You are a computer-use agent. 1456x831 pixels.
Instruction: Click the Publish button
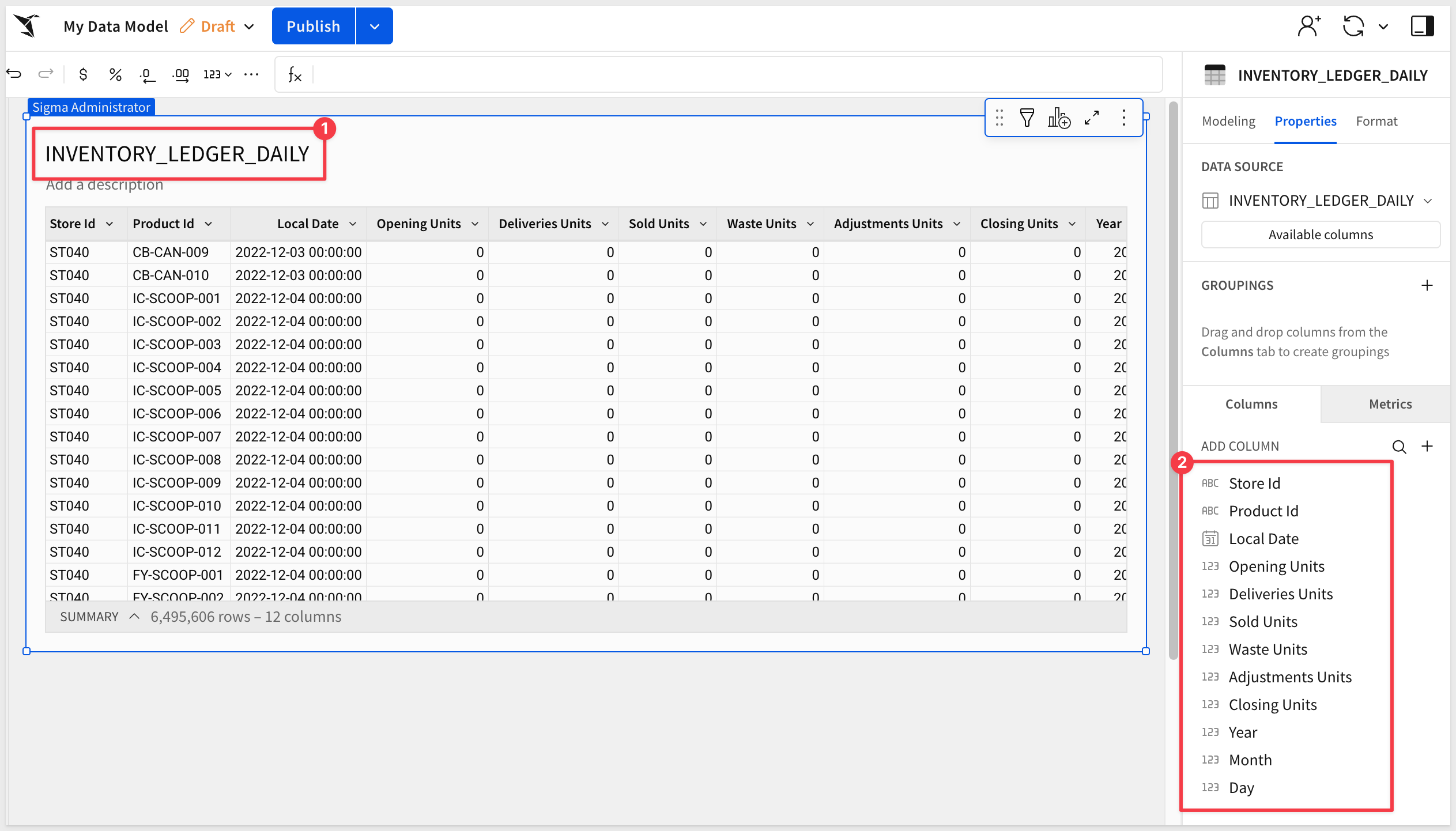click(x=313, y=27)
